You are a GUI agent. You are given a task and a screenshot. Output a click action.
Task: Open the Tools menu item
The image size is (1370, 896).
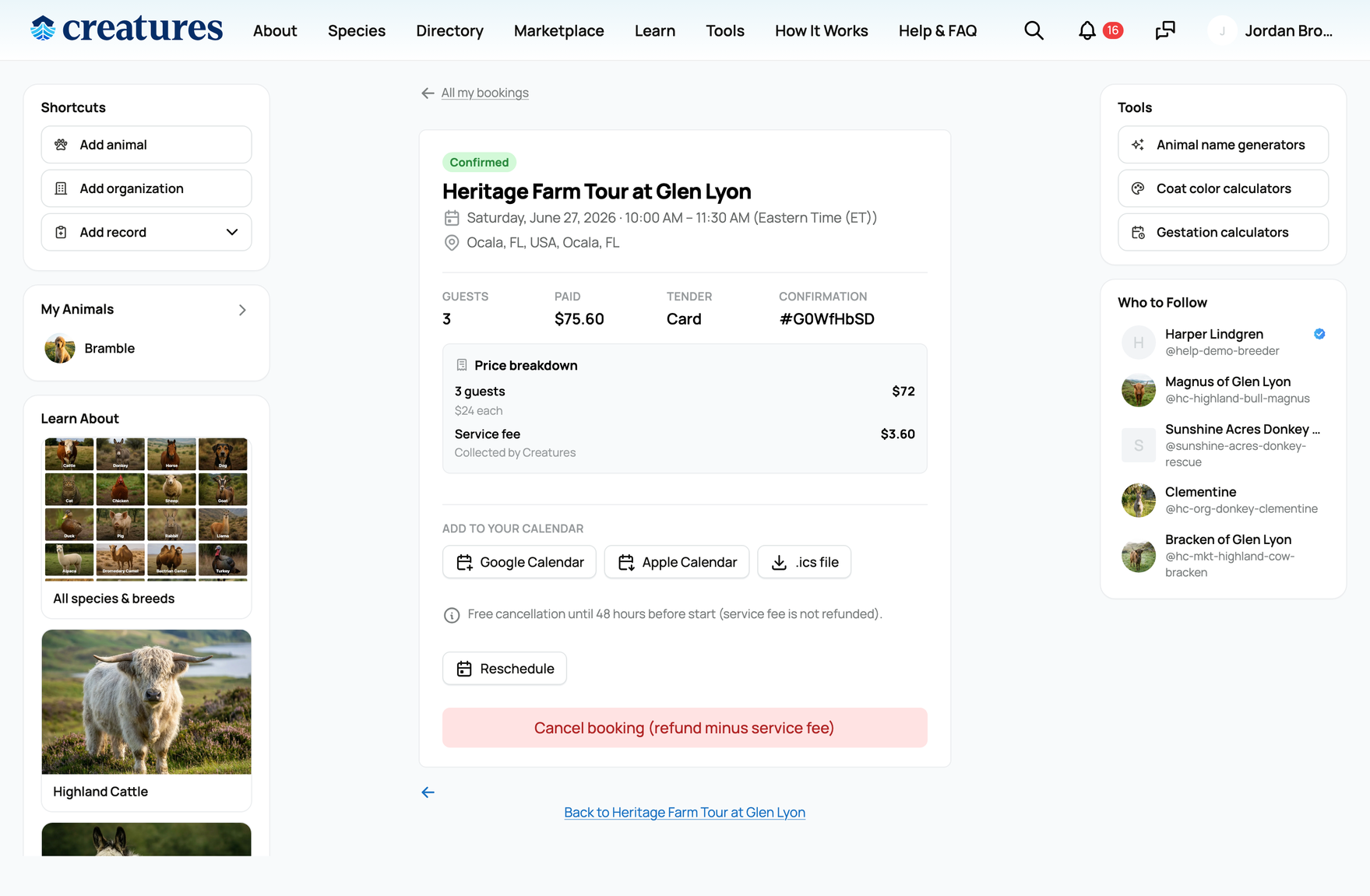[x=725, y=30]
